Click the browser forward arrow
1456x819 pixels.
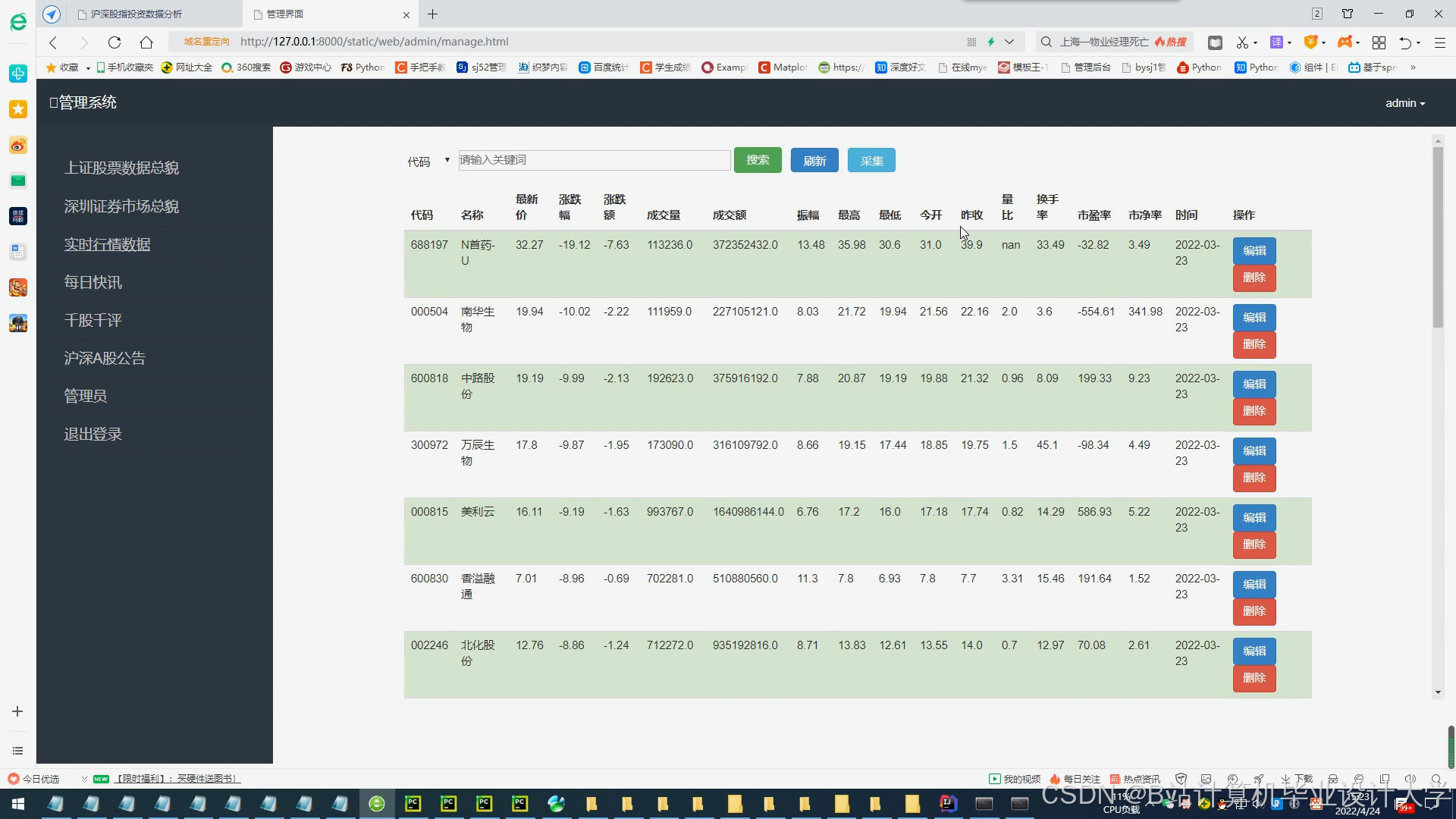(84, 42)
